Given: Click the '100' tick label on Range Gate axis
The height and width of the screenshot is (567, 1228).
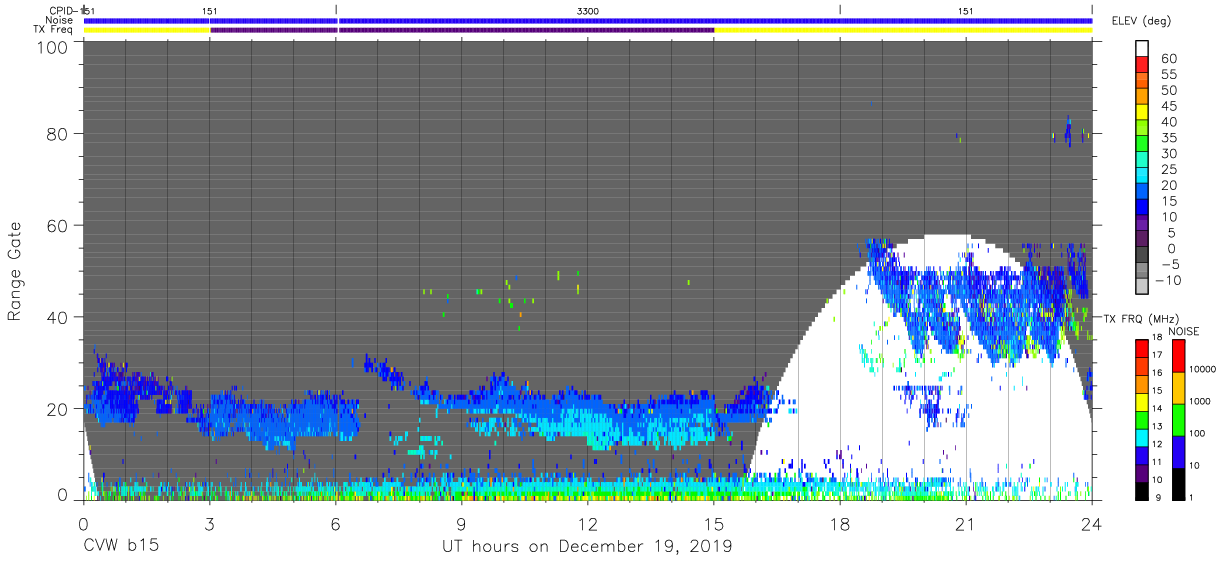Looking at the screenshot, I should [54, 46].
